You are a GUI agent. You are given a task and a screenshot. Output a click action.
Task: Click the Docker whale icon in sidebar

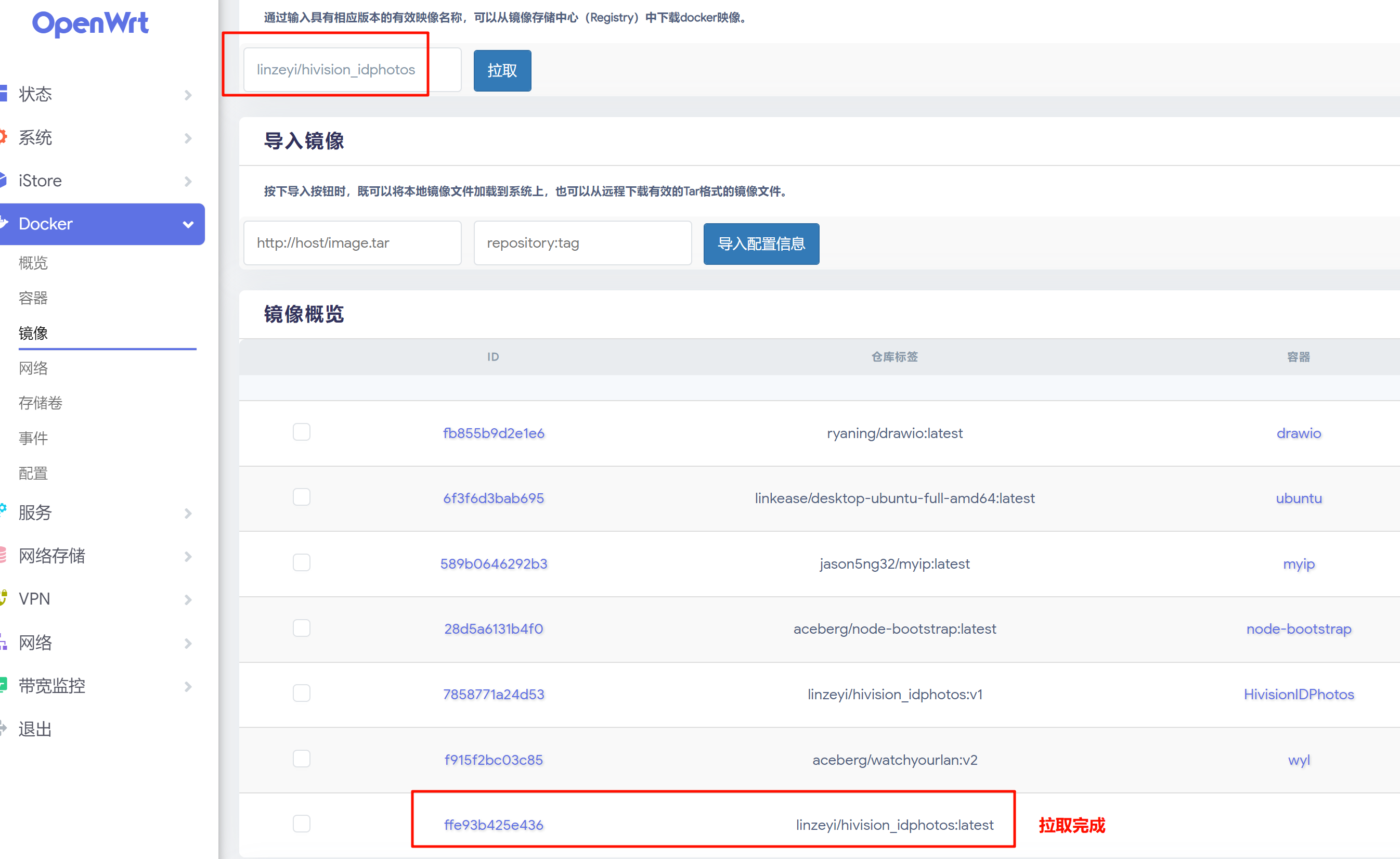point(4,223)
